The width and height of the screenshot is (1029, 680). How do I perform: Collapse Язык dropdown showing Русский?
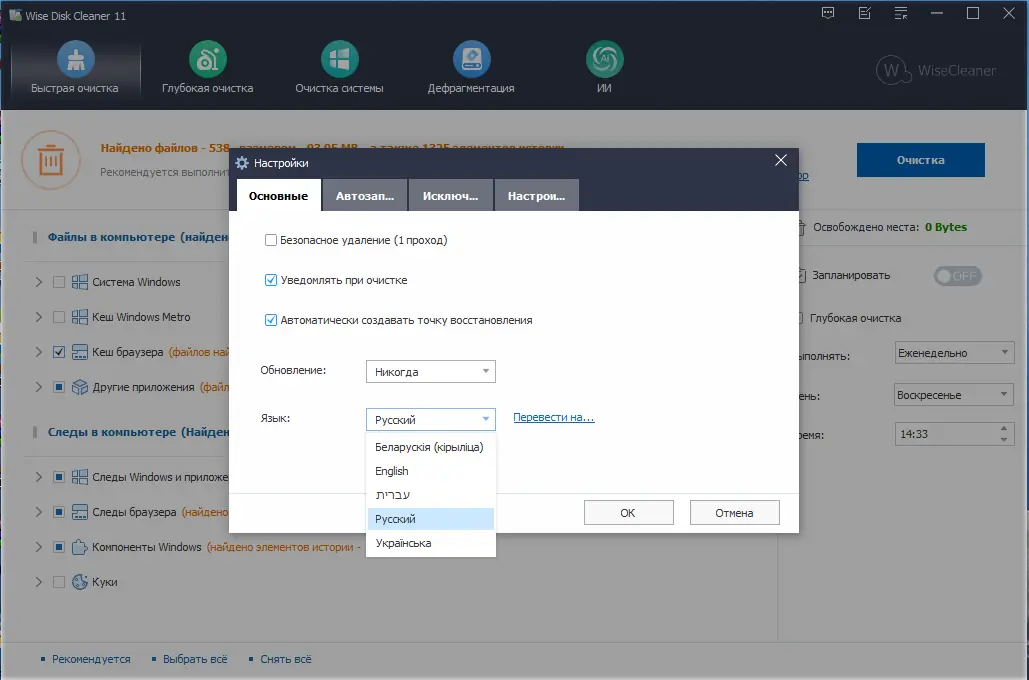pos(430,419)
